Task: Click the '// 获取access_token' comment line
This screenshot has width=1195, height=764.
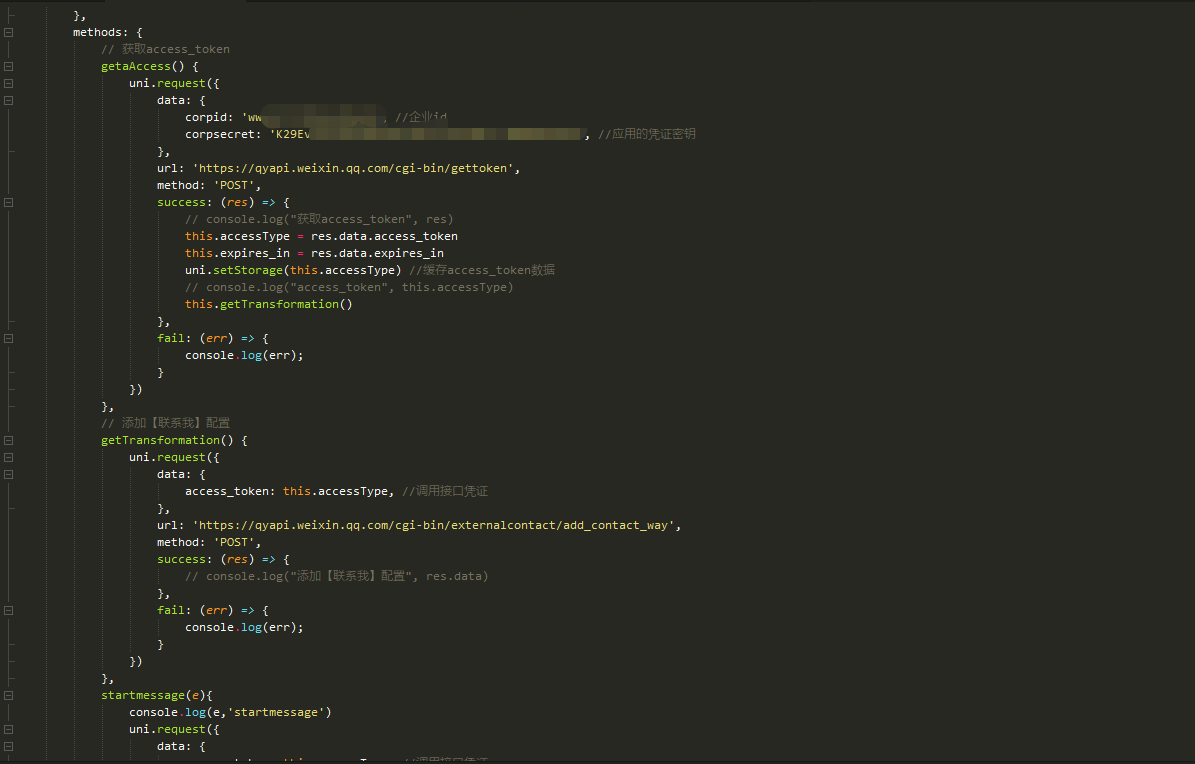Action: (165, 49)
